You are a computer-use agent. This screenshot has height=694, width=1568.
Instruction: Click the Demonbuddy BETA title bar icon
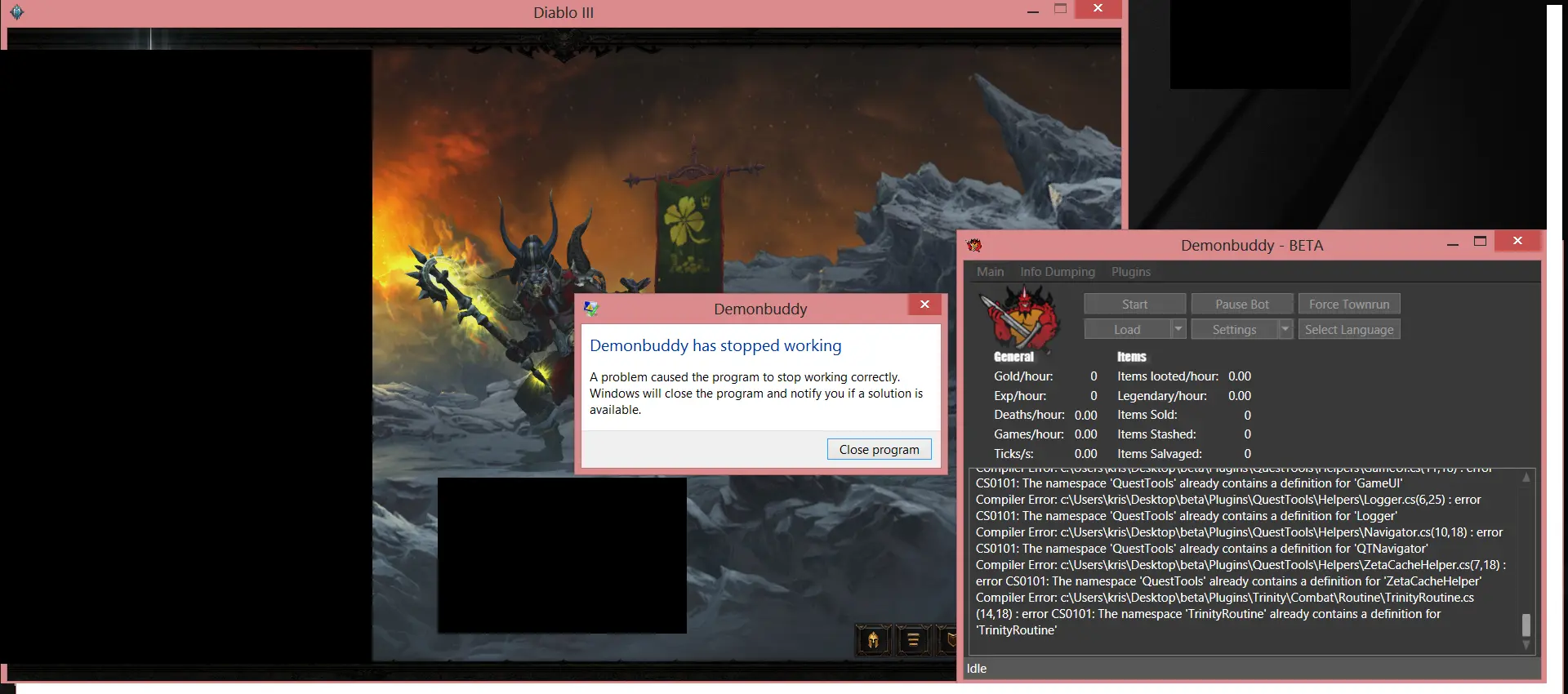coord(974,245)
